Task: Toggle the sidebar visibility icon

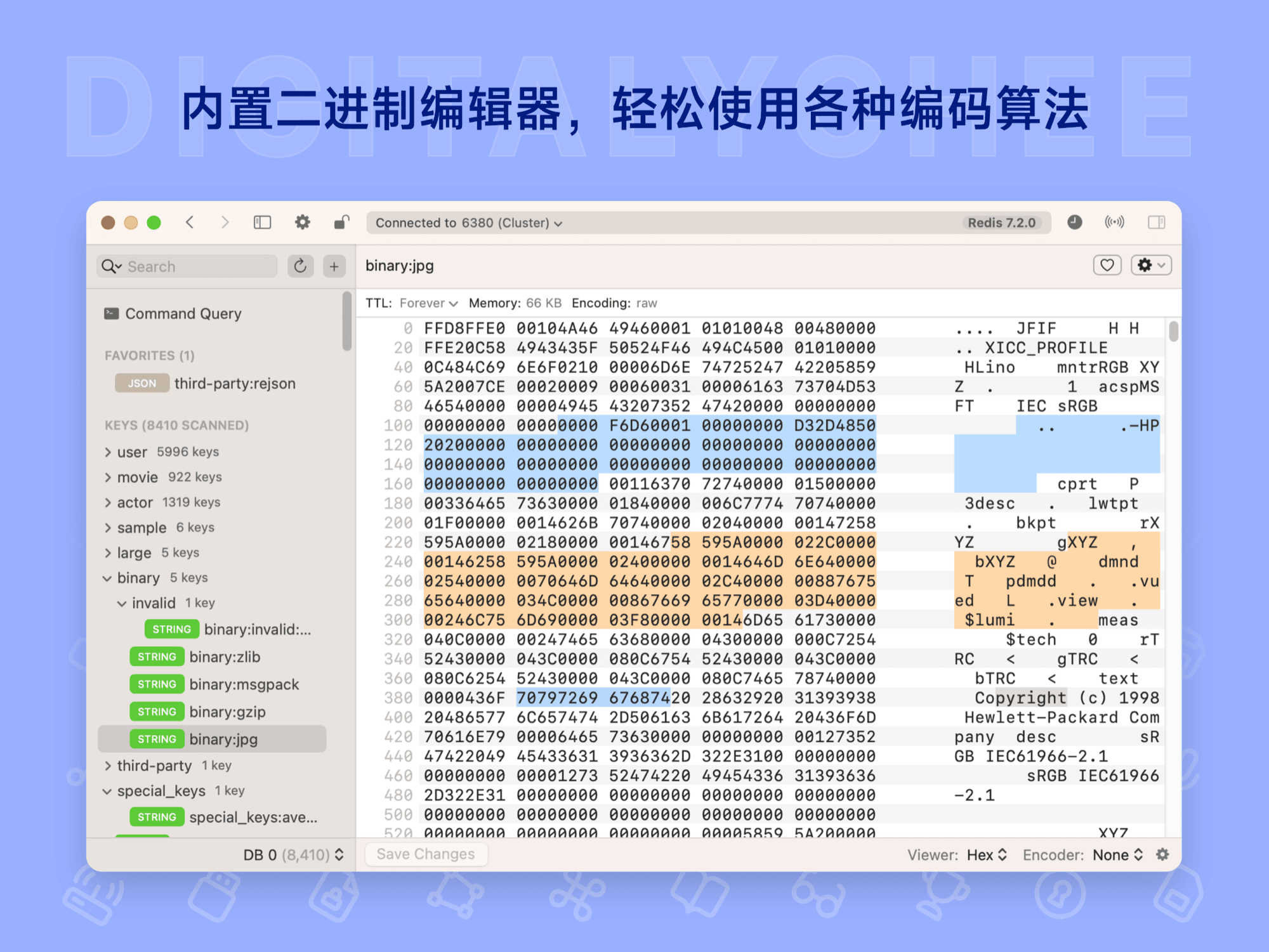Action: pos(262,222)
